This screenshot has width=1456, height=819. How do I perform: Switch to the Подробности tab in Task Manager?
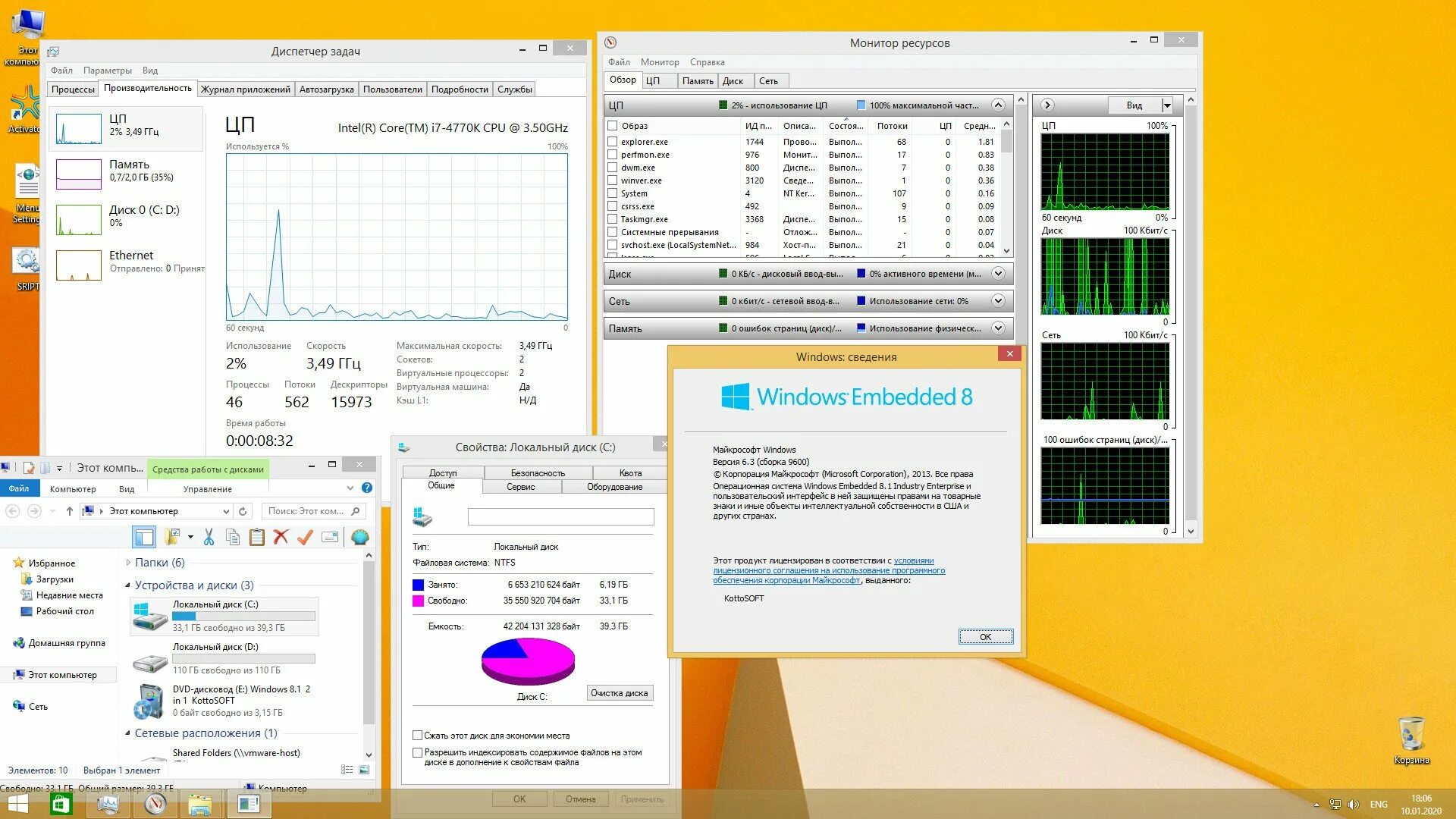(460, 89)
